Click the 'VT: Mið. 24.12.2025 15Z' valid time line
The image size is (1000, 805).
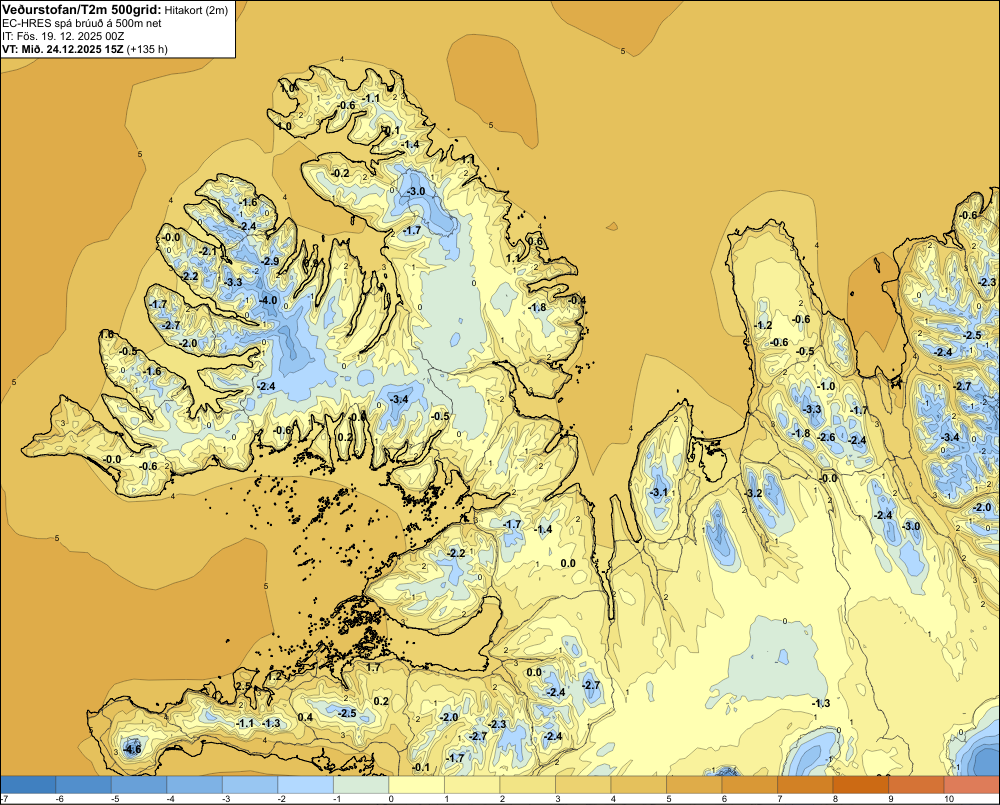coord(62,49)
